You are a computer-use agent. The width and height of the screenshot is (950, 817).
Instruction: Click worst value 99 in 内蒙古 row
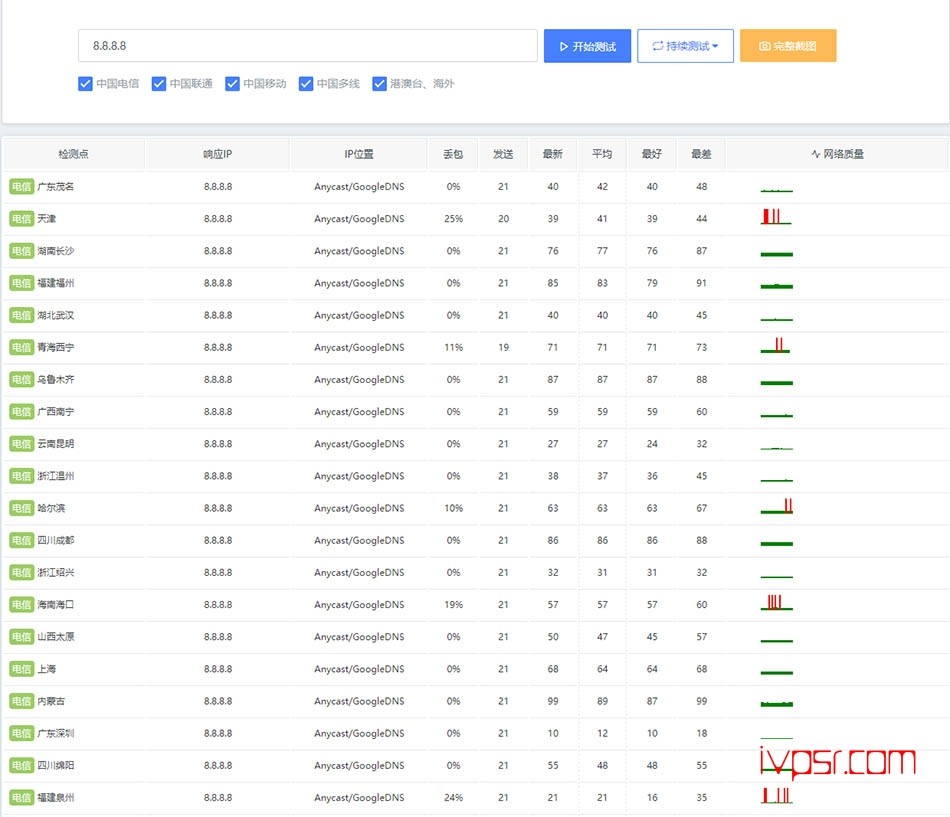point(702,701)
